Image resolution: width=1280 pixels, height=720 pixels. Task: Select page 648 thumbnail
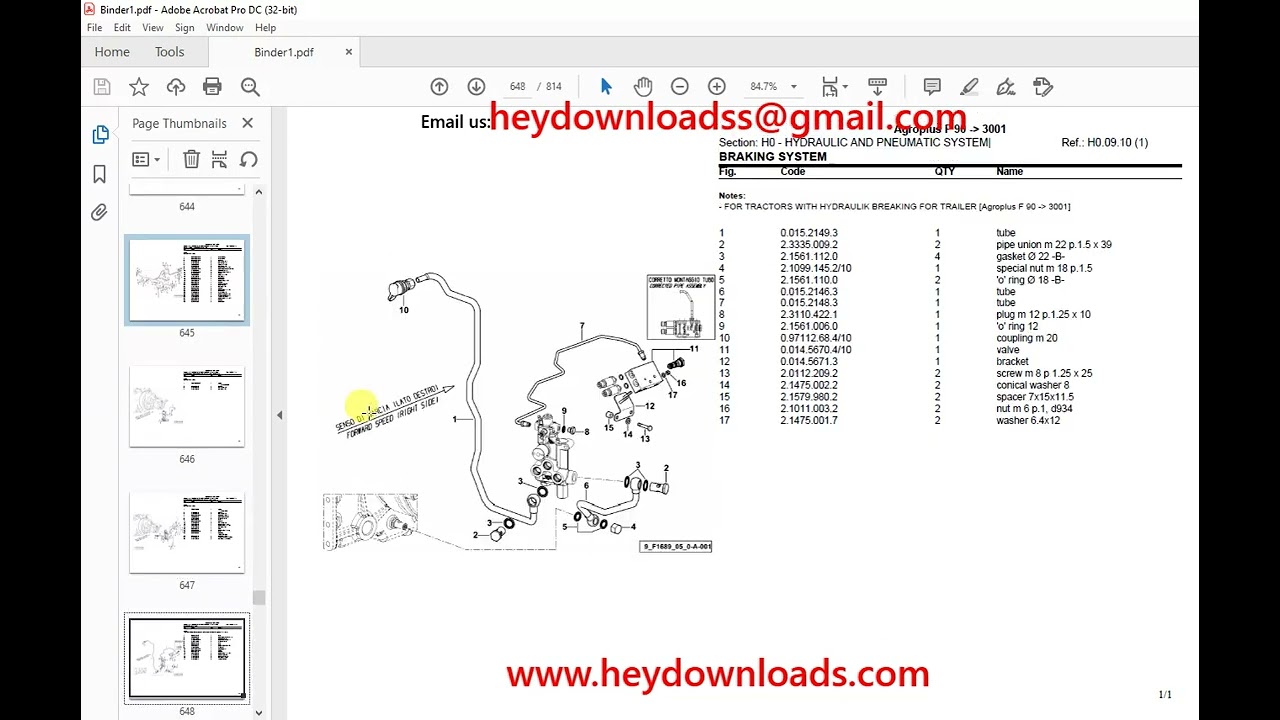(187, 659)
